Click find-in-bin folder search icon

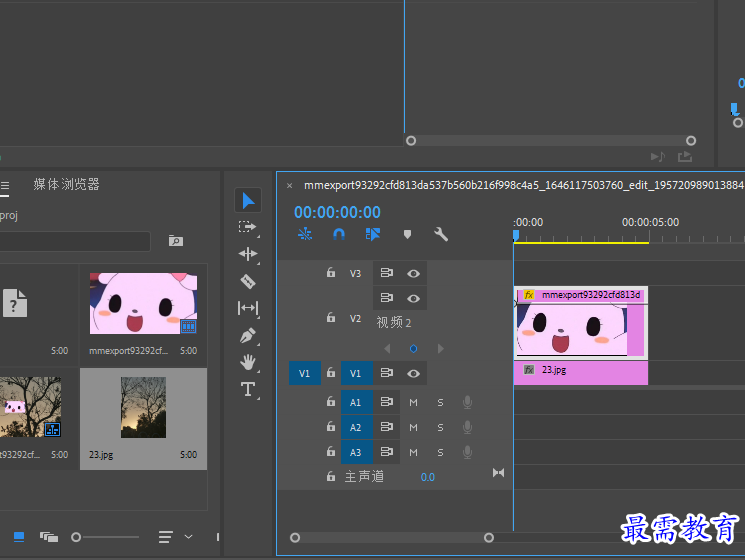176,241
